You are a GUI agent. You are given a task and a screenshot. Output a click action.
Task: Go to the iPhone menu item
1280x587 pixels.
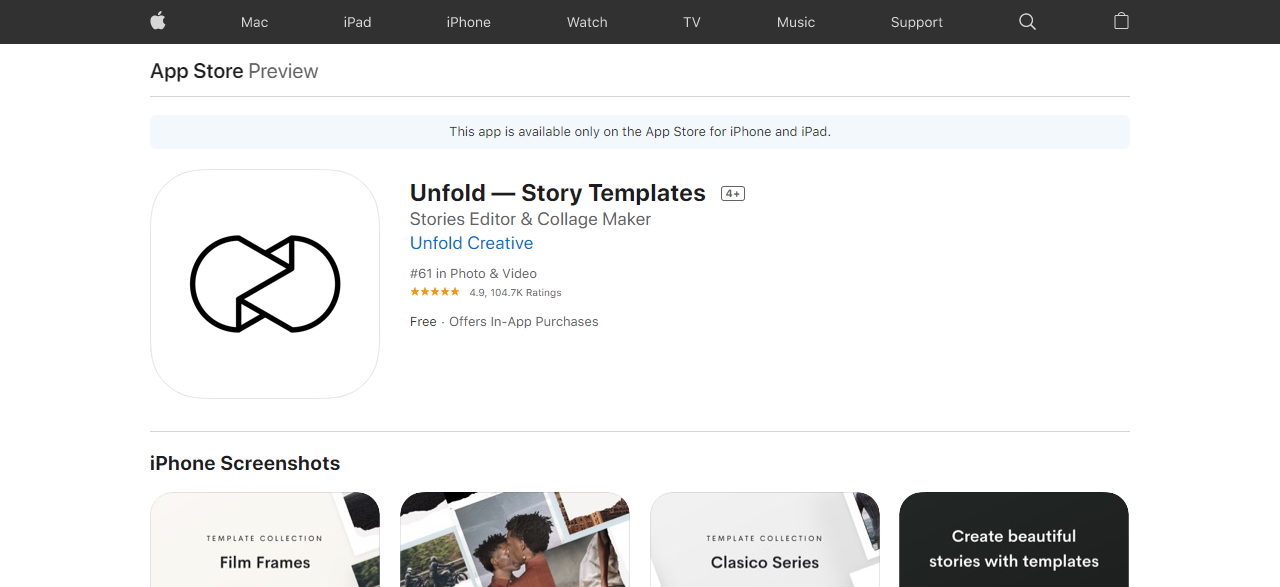tap(468, 22)
